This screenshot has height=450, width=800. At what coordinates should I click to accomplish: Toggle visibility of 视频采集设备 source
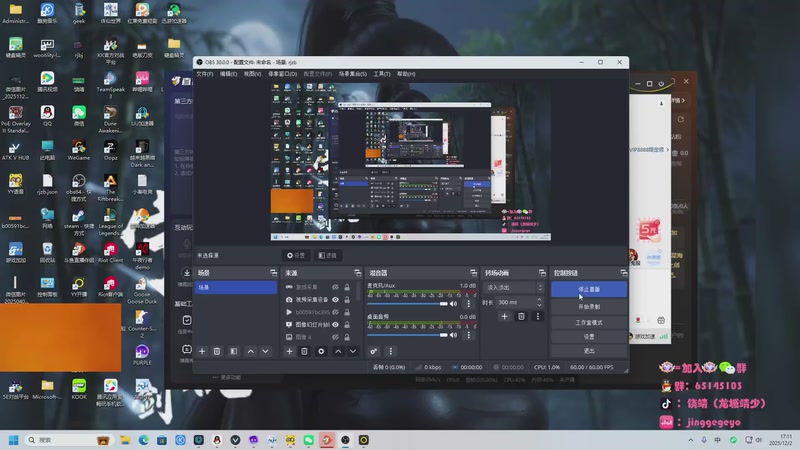[x=337, y=299]
